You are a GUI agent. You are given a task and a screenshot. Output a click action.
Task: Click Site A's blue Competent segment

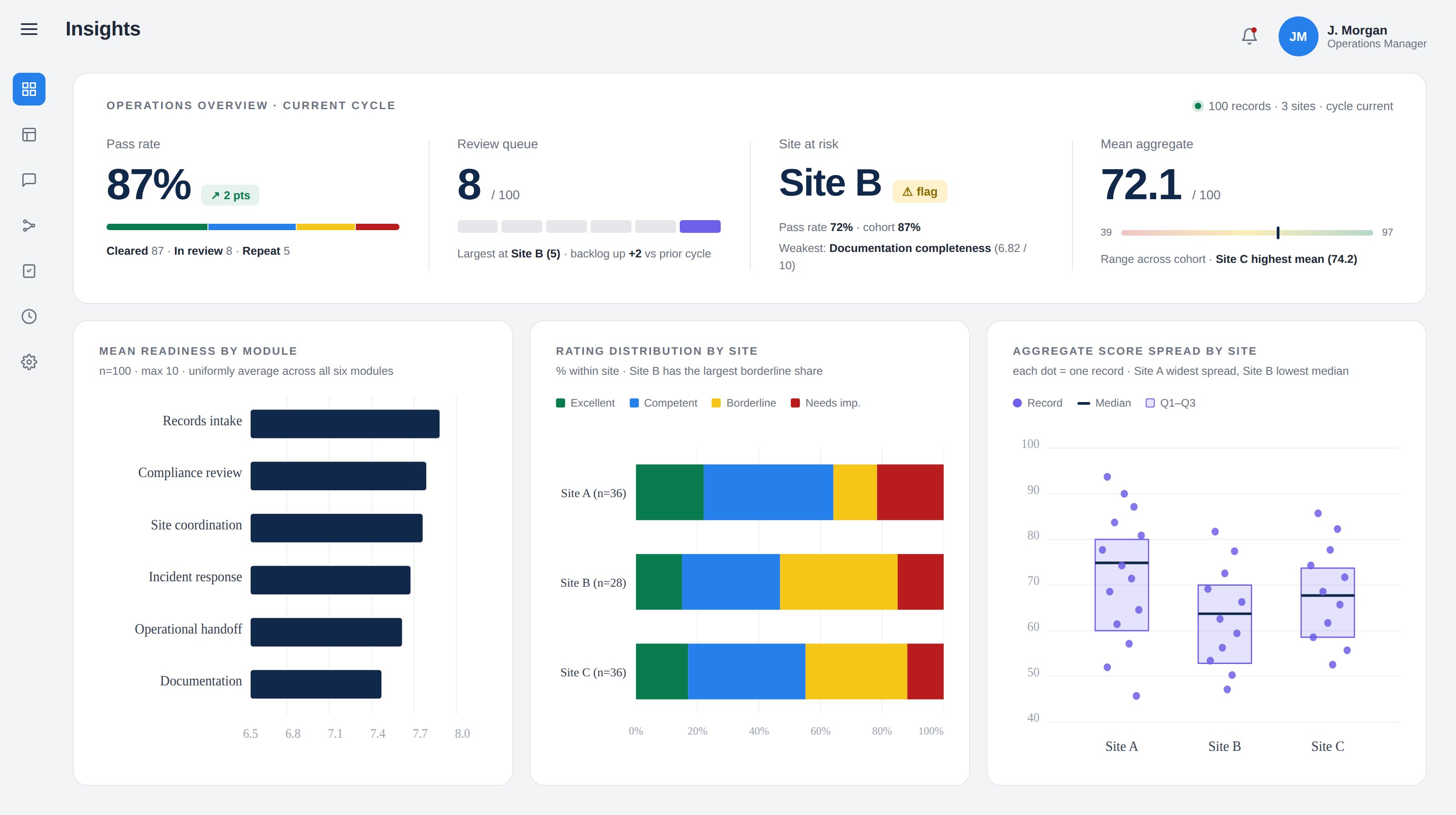pos(768,492)
